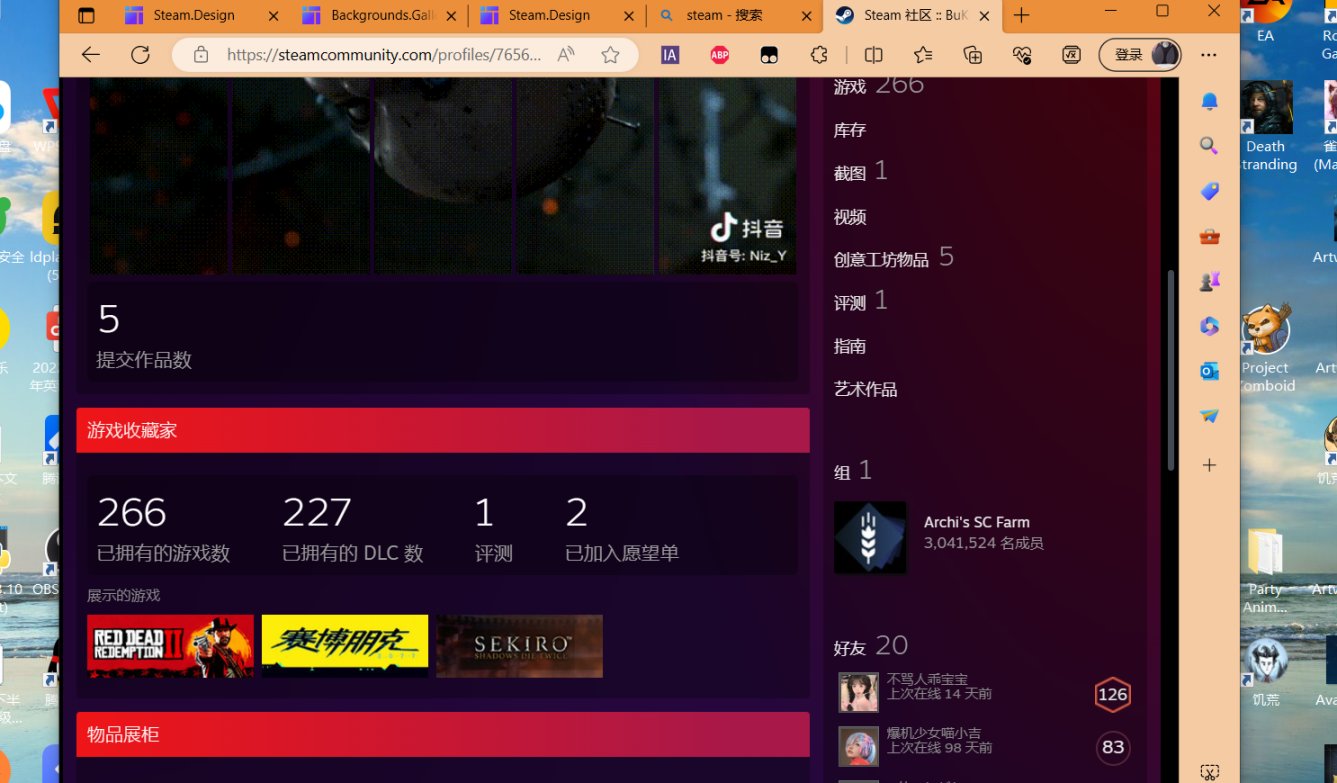
Task: Open the 艺术作品 artwork link
Action: click(866, 389)
